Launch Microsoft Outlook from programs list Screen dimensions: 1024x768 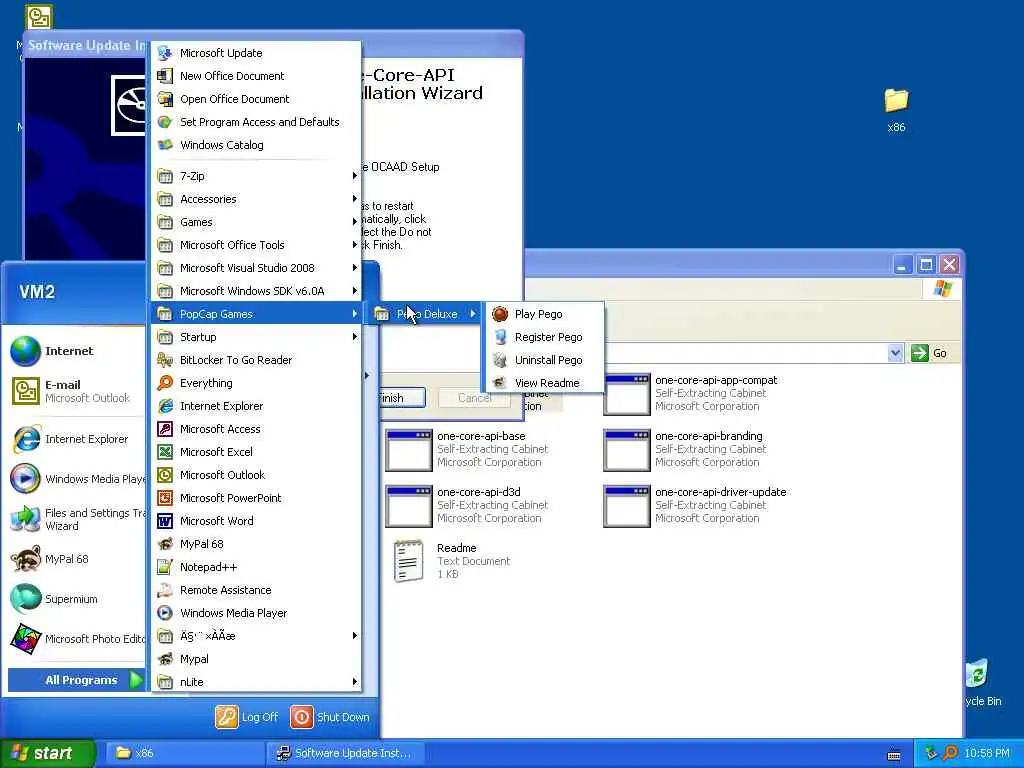pyautogui.click(x=256, y=475)
